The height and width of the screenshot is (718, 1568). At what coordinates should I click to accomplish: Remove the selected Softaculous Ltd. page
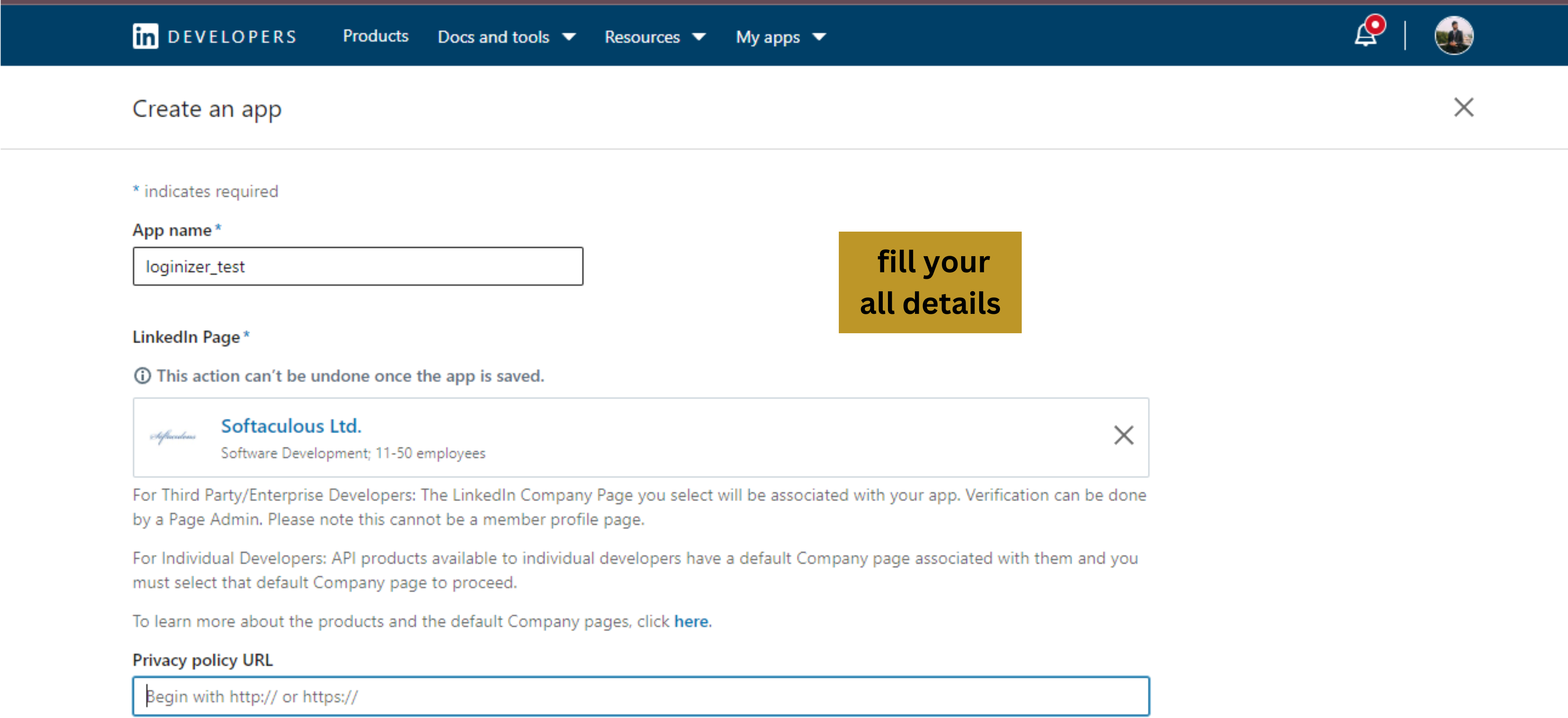click(x=1123, y=435)
